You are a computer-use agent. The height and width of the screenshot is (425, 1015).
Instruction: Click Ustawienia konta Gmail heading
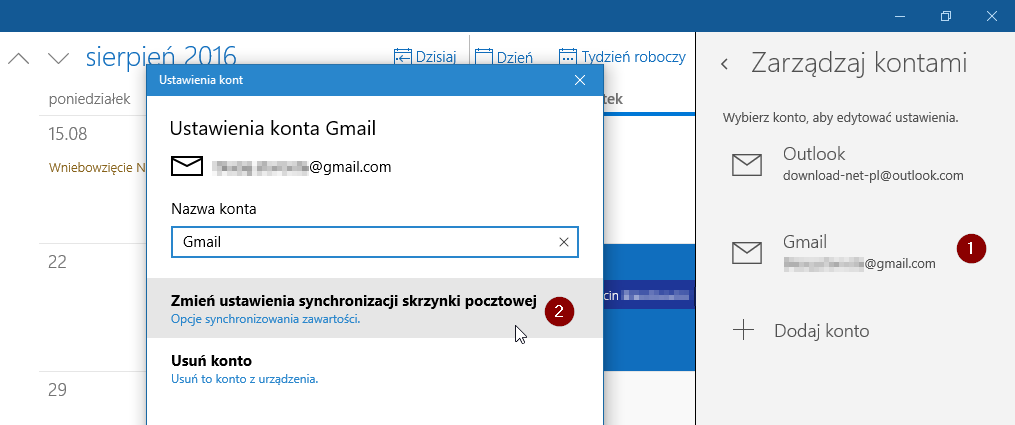click(273, 129)
